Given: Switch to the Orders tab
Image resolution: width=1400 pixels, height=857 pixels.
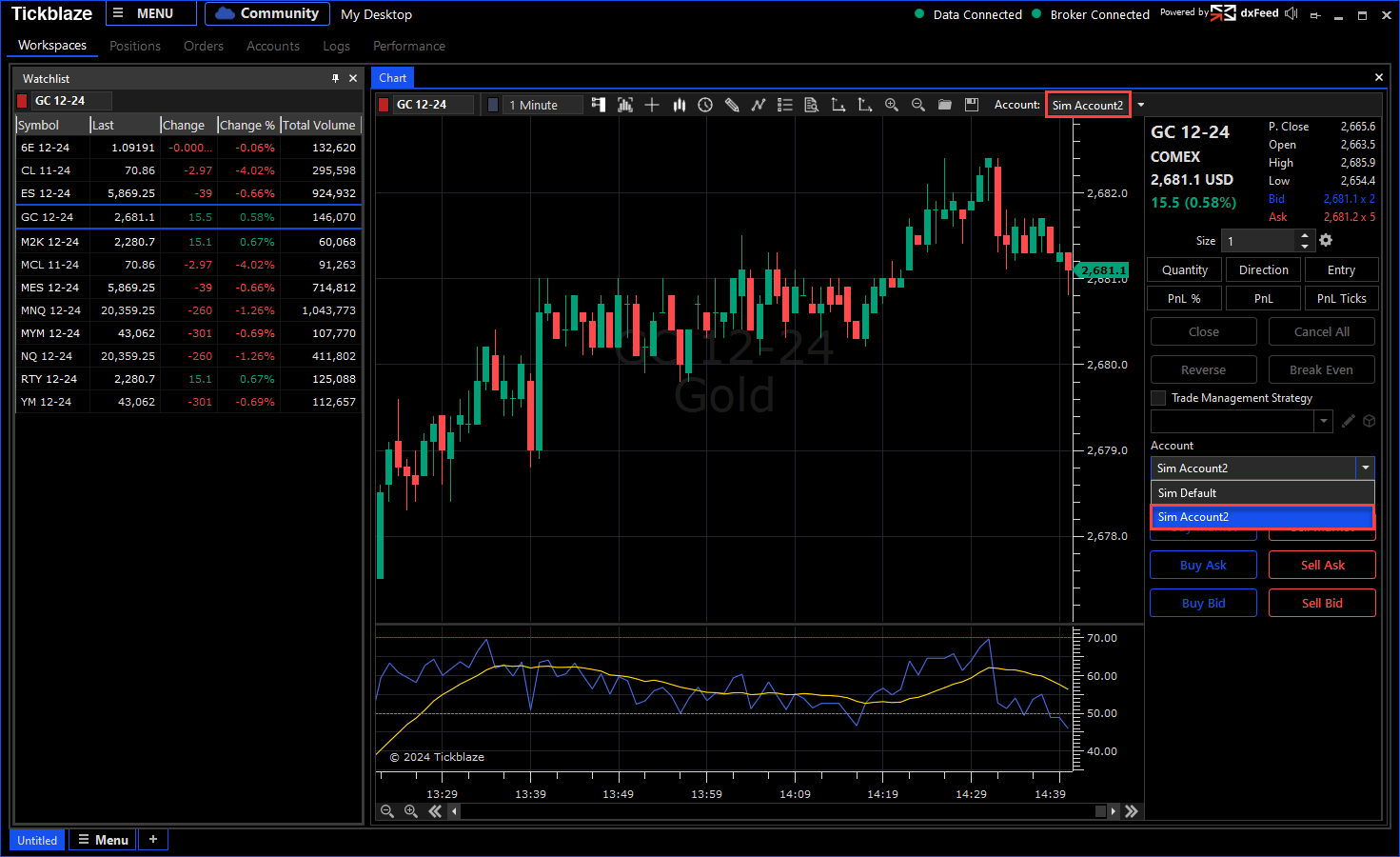Looking at the screenshot, I should click(204, 46).
